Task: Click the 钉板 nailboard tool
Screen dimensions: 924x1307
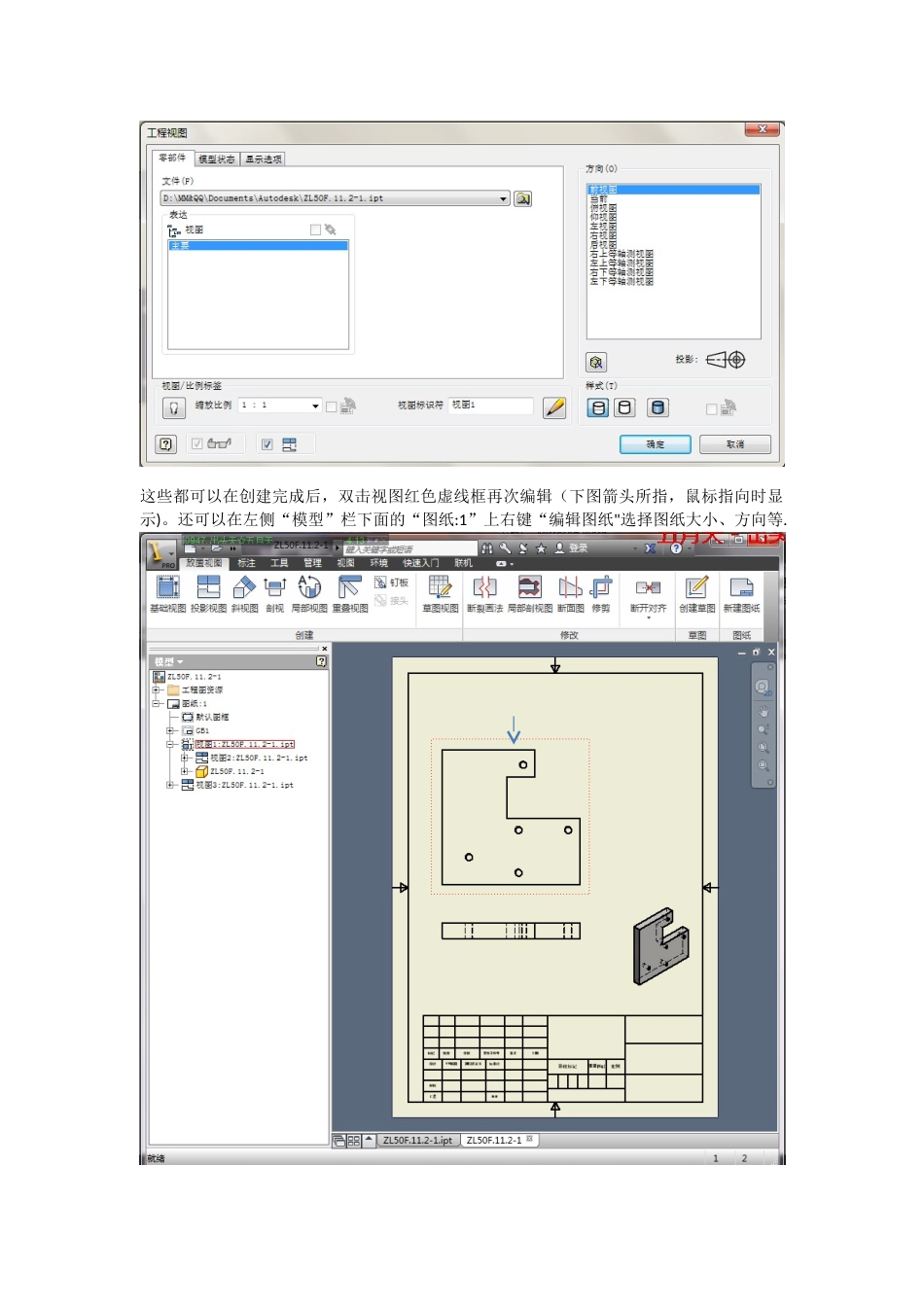Action: pos(392,583)
